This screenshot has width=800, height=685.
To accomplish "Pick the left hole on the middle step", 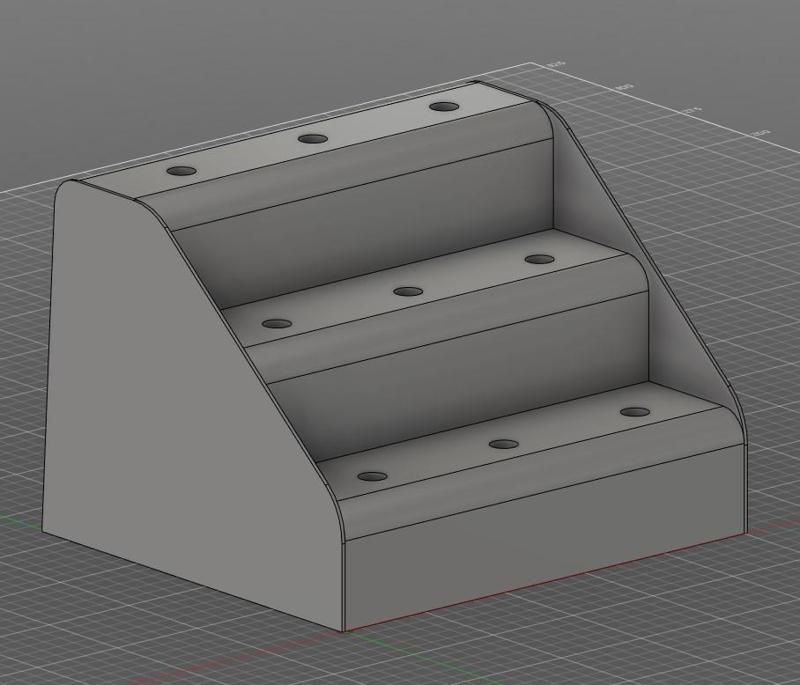I will pos(277,324).
